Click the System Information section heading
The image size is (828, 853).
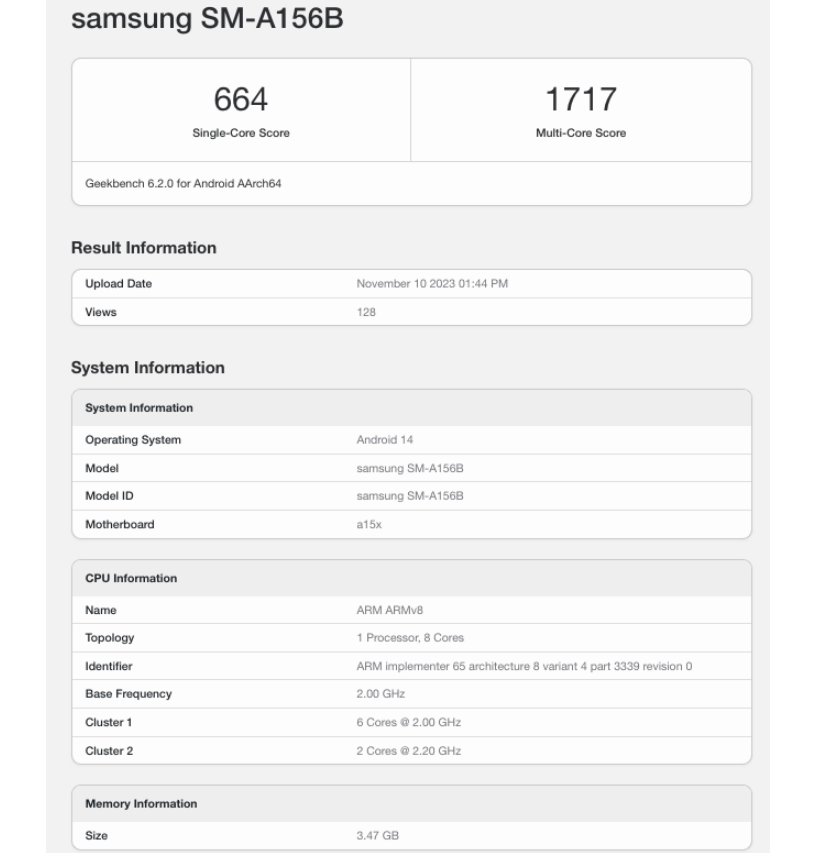147,368
